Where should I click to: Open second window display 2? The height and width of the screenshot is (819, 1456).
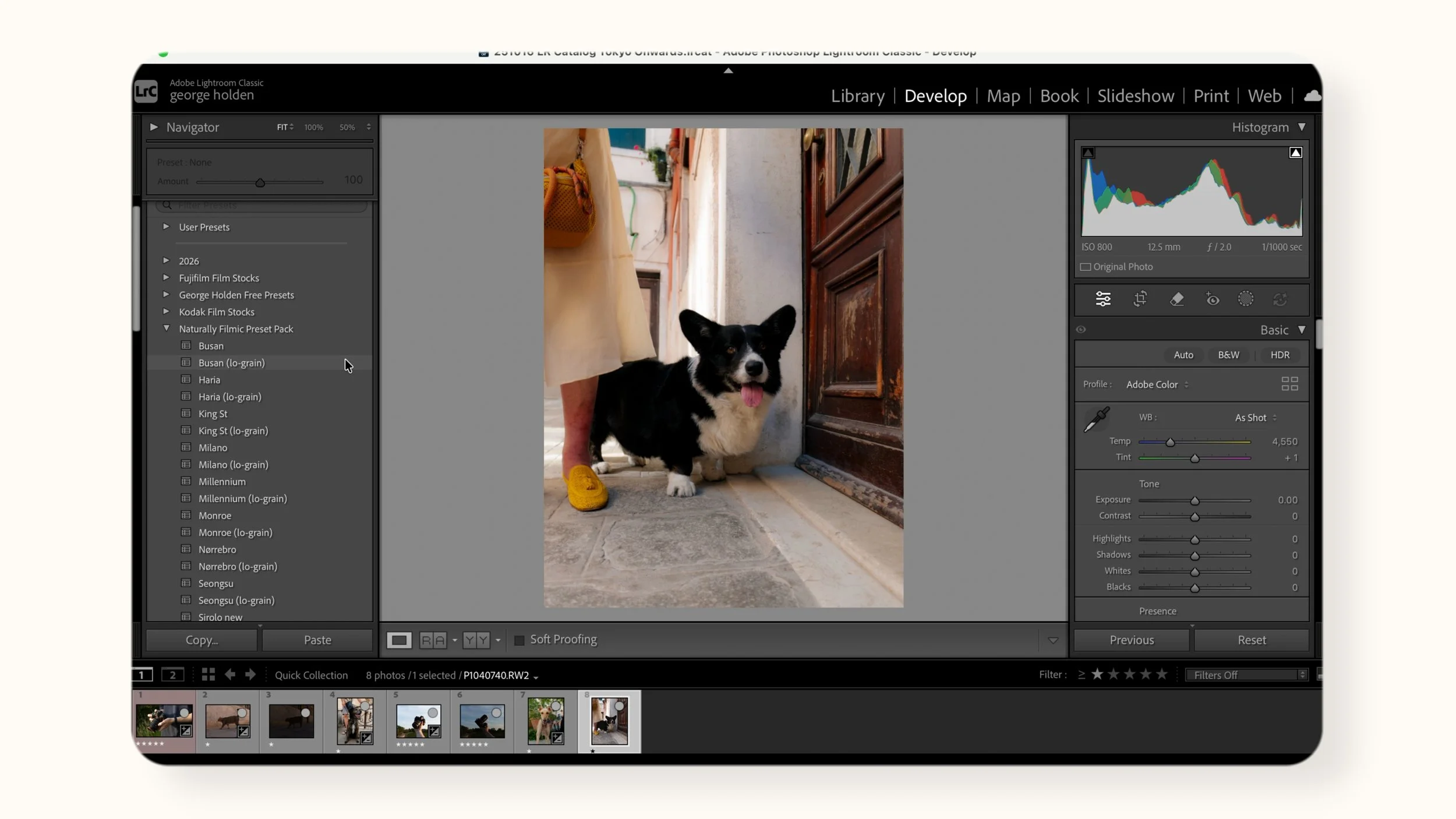pyautogui.click(x=172, y=675)
